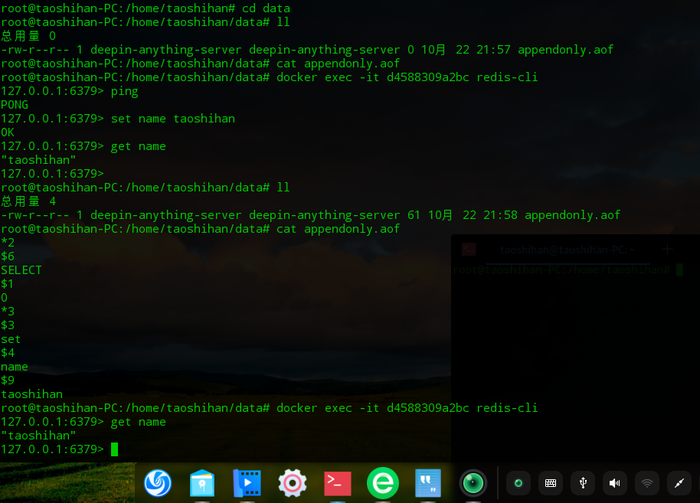700x503 pixels.
Task: Open the Wi-Fi network tray icon
Action: (647, 483)
